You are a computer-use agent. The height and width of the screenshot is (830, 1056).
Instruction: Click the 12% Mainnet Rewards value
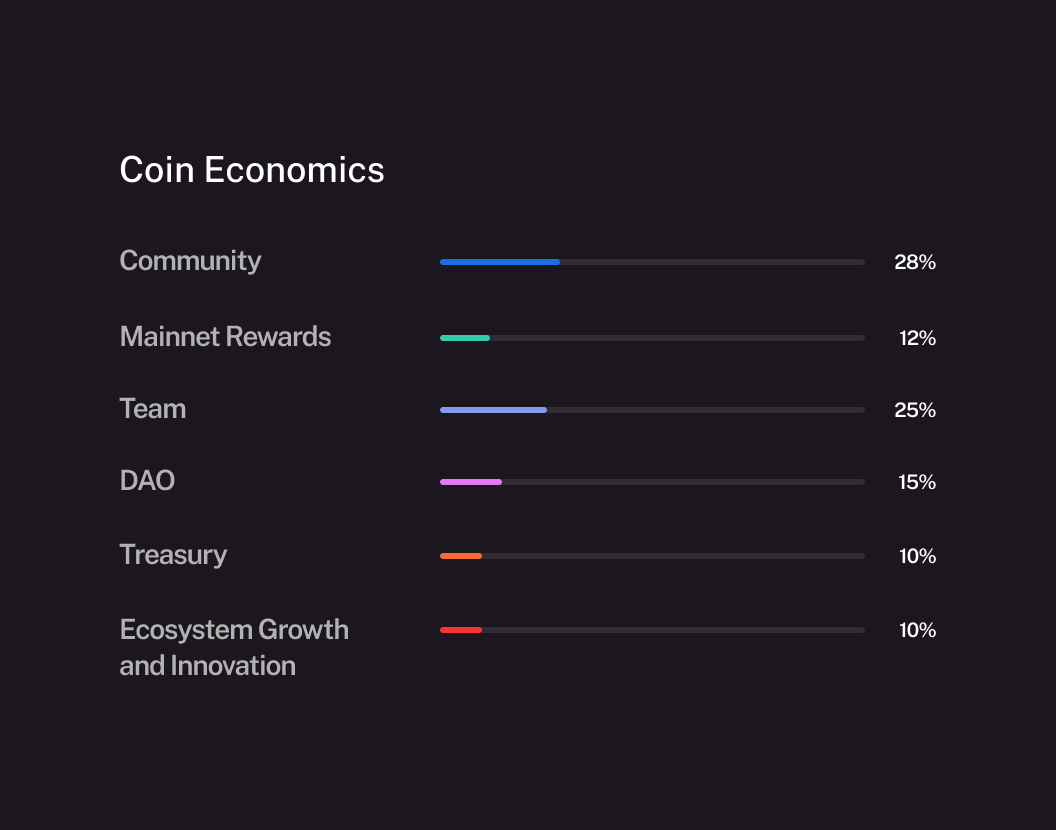(917, 338)
